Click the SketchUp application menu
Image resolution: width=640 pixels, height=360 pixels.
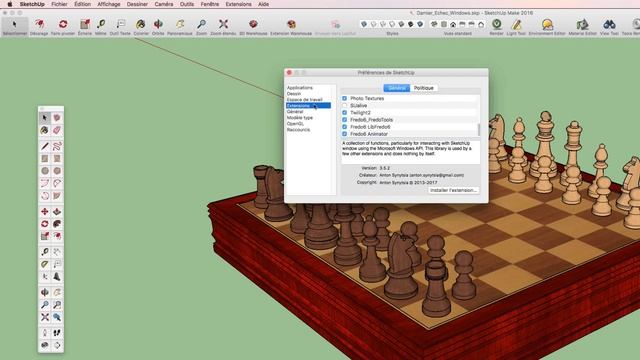click(x=32, y=4)
